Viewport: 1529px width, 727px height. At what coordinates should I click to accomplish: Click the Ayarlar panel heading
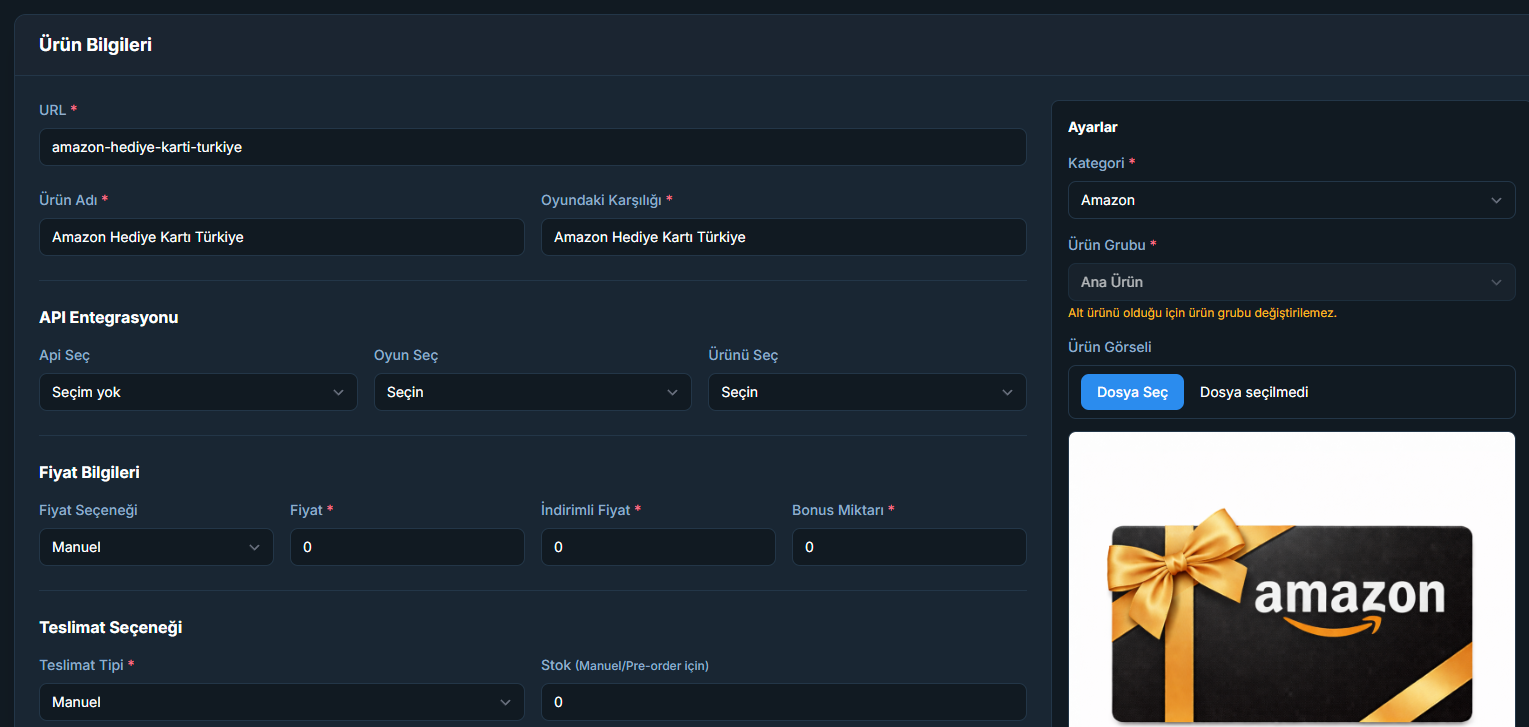[x=1093, y=127]
